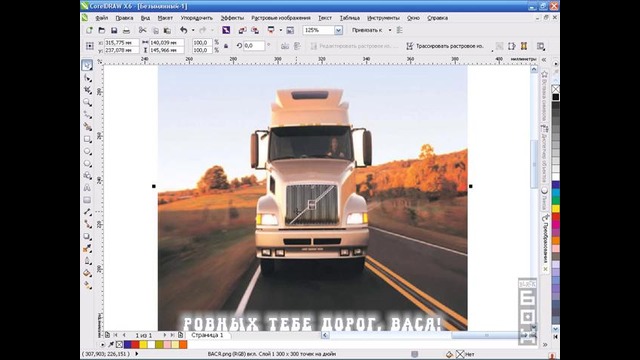640x360 pixels.
Task: Select the Table tool
Action: coord(87,200)
